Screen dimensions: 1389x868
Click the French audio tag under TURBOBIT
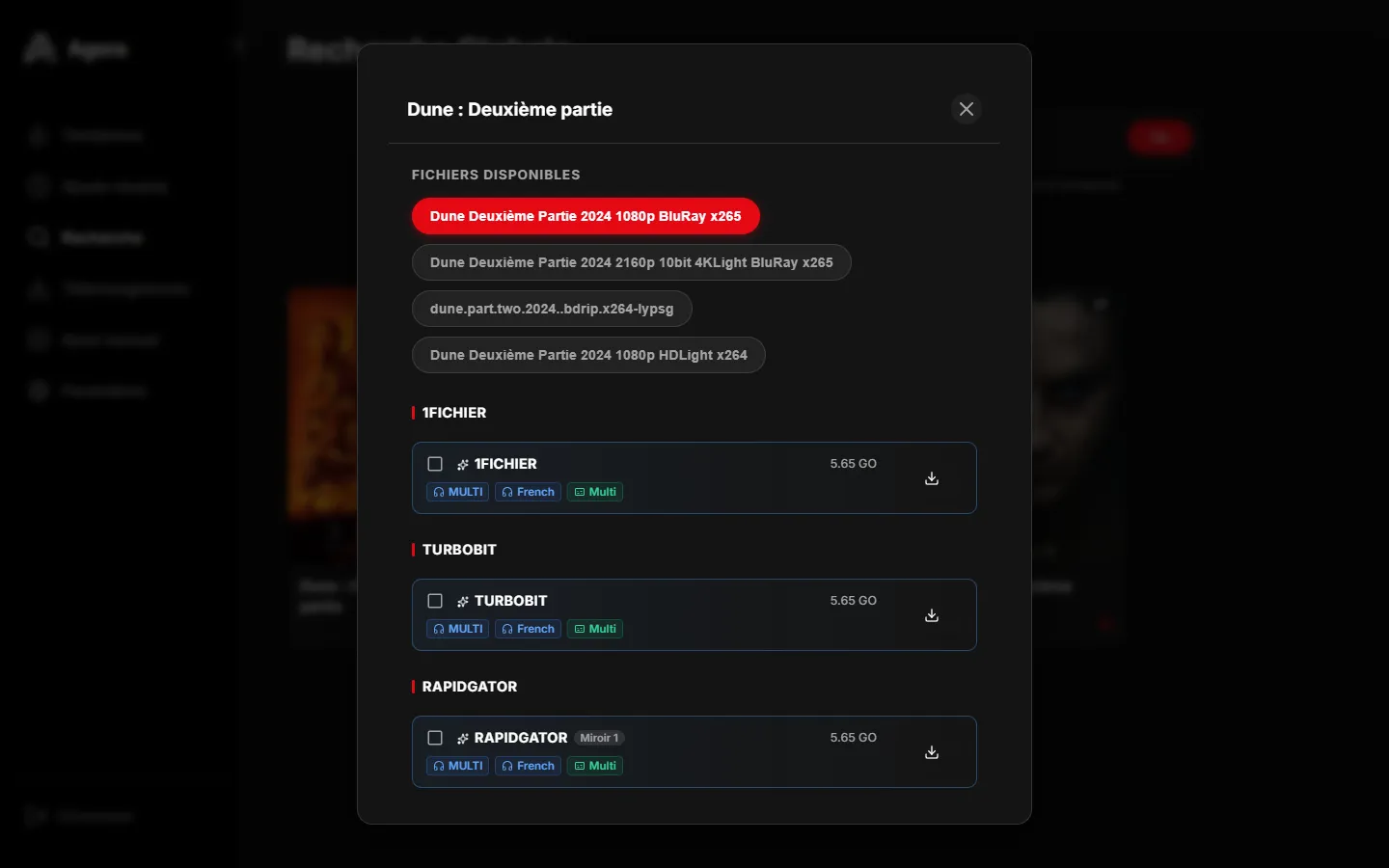pyautogui.click(x=529, y=629)
